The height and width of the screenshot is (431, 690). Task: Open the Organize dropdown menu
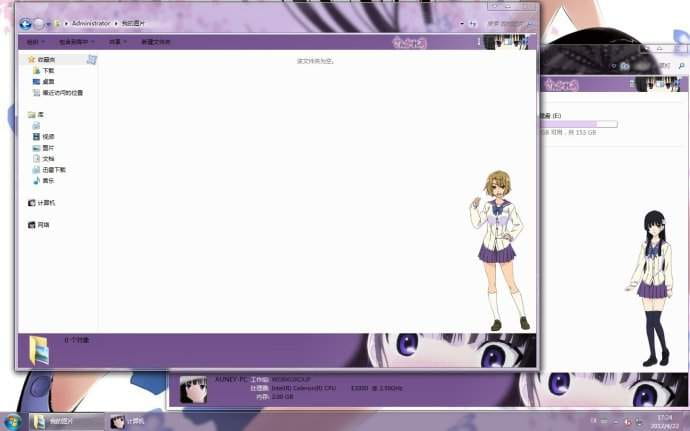[x=35, y=42]
